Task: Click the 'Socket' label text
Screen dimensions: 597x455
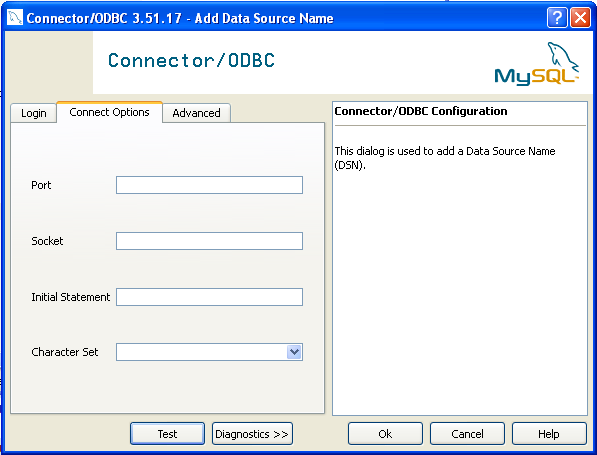Action: [47, 241]
